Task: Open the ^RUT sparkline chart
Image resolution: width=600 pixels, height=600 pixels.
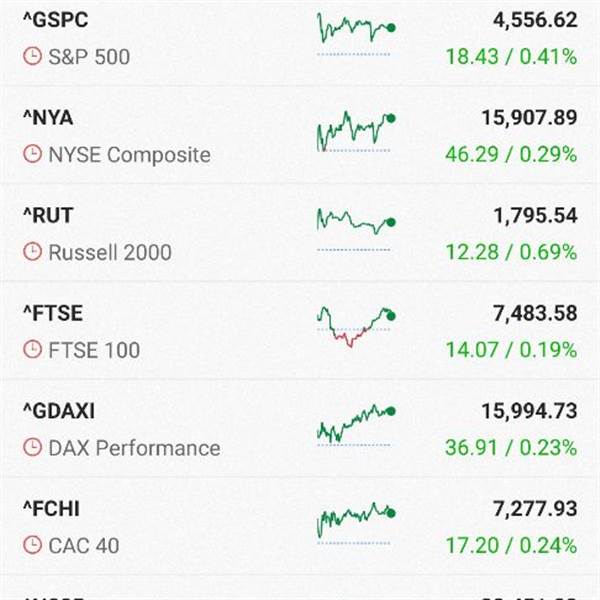Action: pos(356,230)
